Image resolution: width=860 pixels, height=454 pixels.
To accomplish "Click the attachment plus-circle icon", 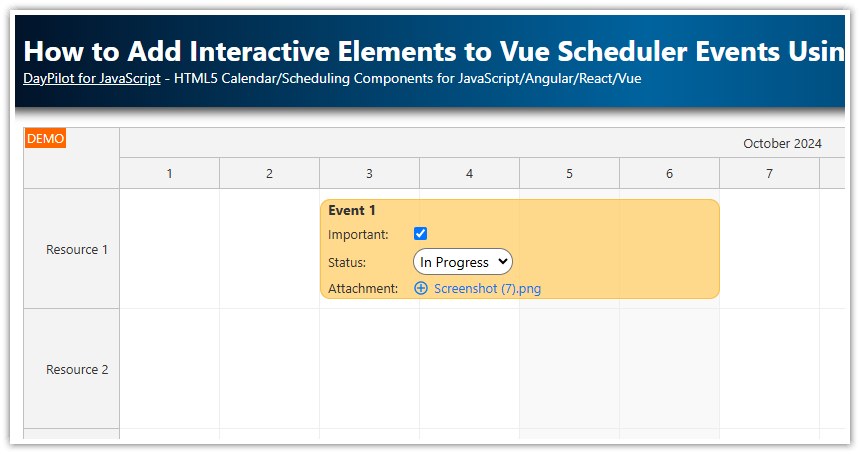I will pos(421,288).
